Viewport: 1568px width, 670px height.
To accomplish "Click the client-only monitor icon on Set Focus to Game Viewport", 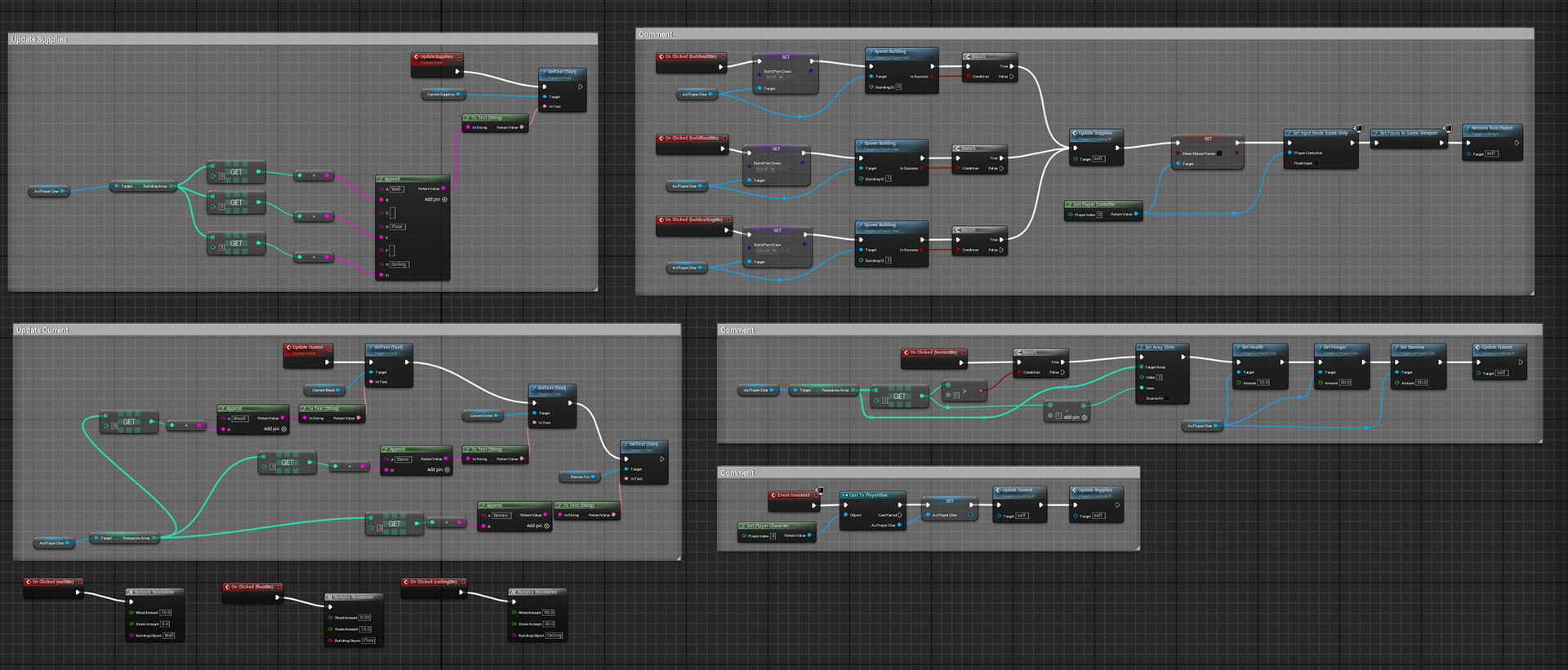I will tap(1447, 128).
